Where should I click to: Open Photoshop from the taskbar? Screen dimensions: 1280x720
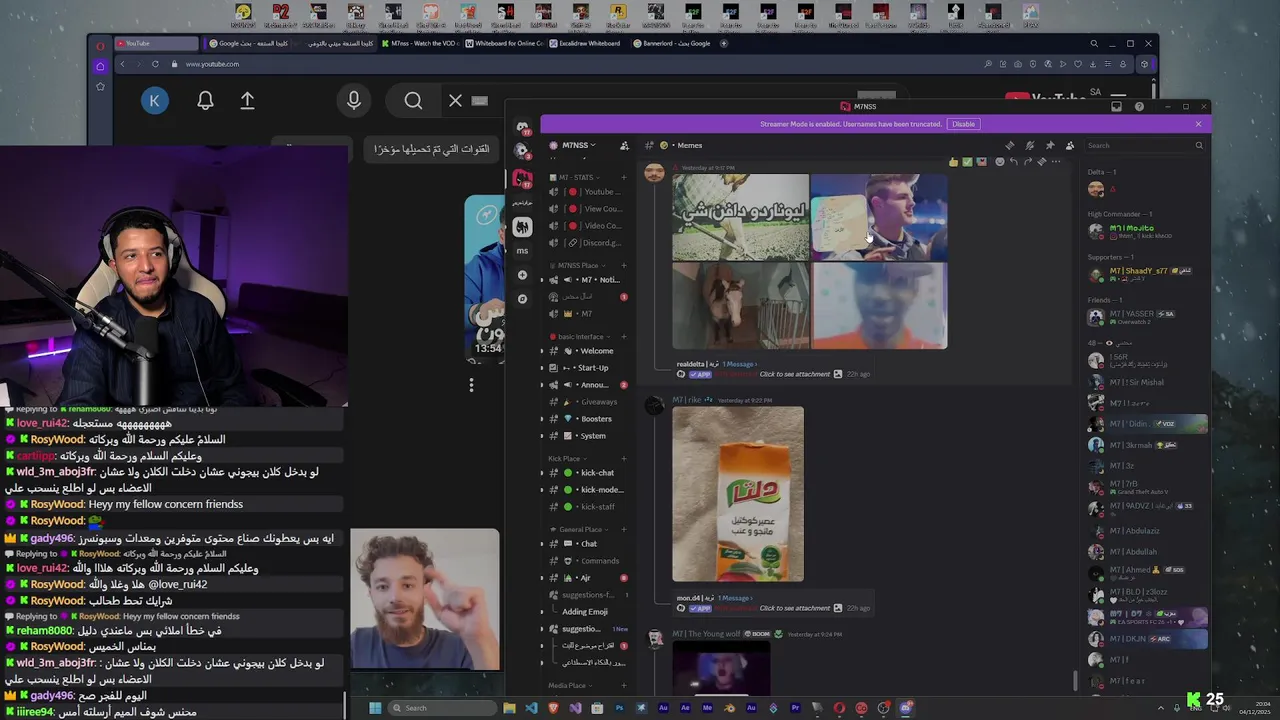click(x=619, y=708)
